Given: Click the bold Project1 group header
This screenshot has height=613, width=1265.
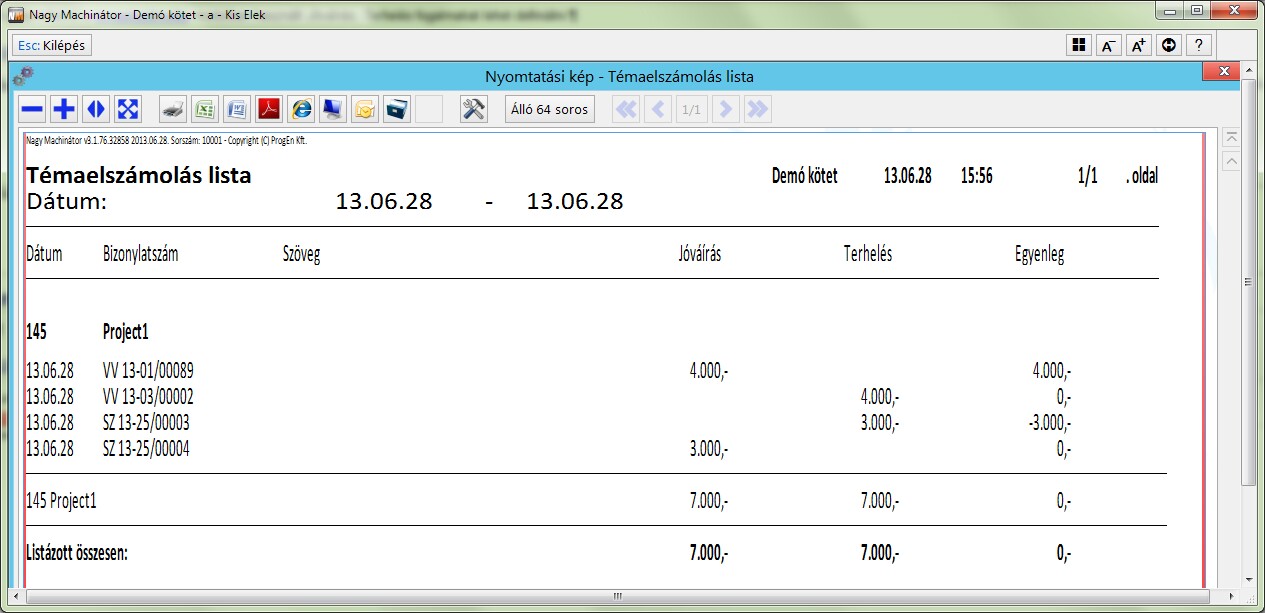Looking at the screenshot, I should pos(126,331).
